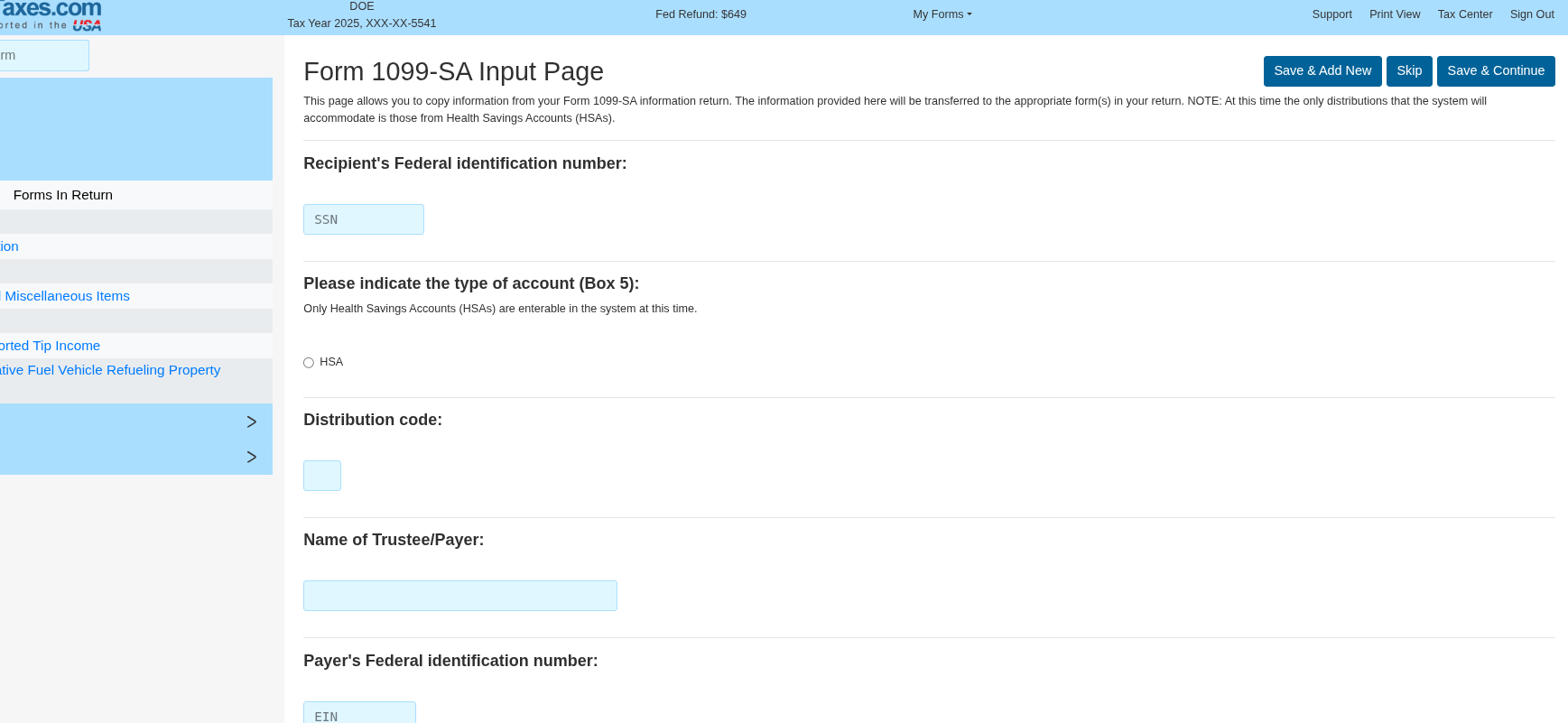The width and height of the screenshot is (1568, 723).
Task: Expand the upper sidebar chevron arrow
Action: 252,422
